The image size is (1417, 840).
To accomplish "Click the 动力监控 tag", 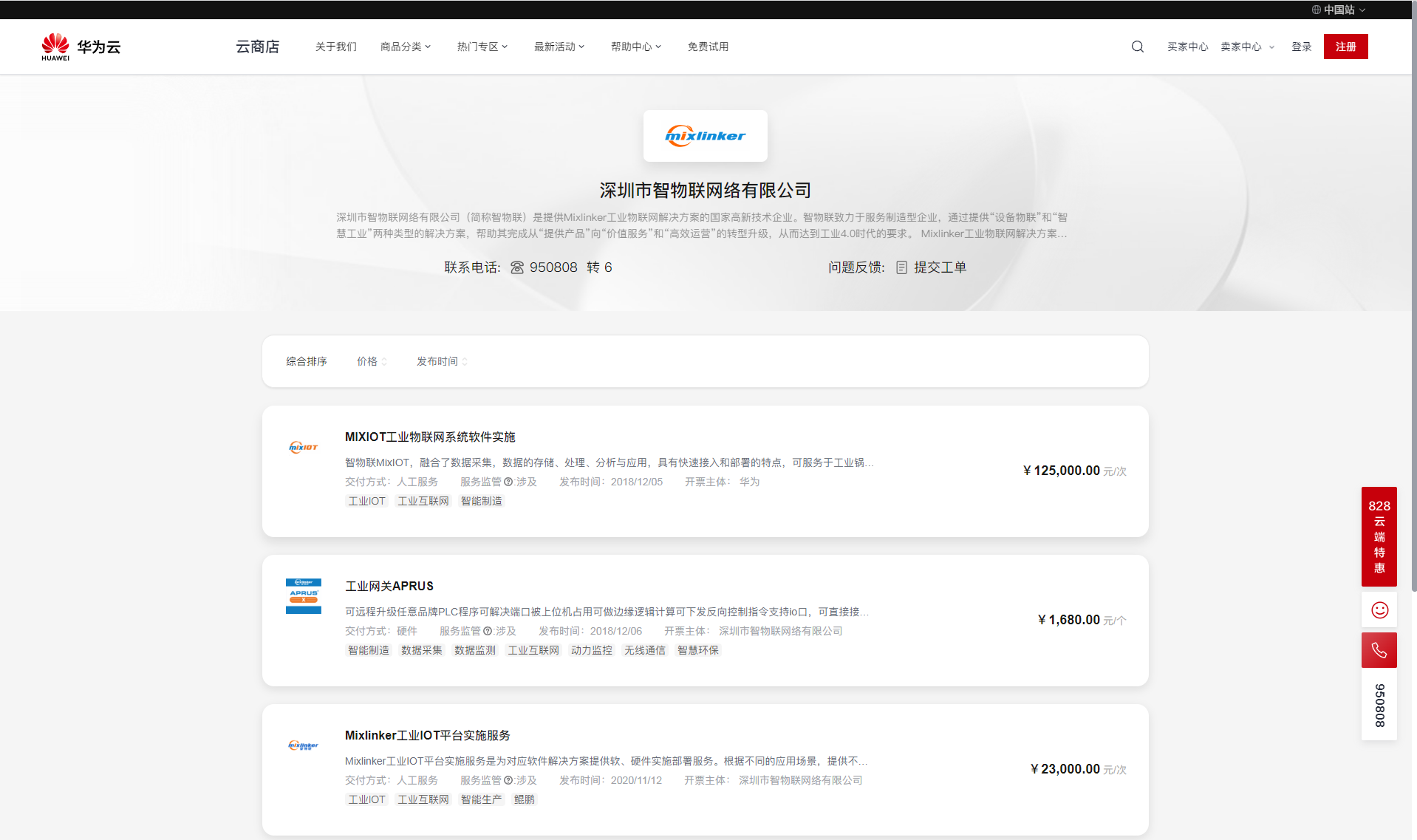I will (592, 650).
